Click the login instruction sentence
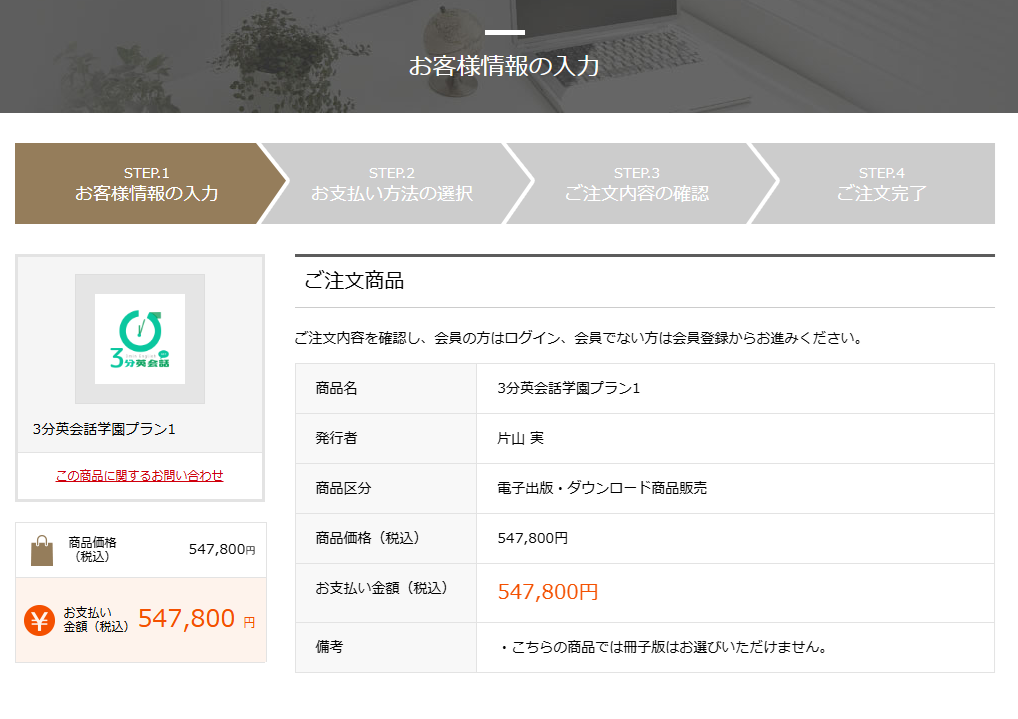Viewport: 1018px width, 719px height. 578,338
